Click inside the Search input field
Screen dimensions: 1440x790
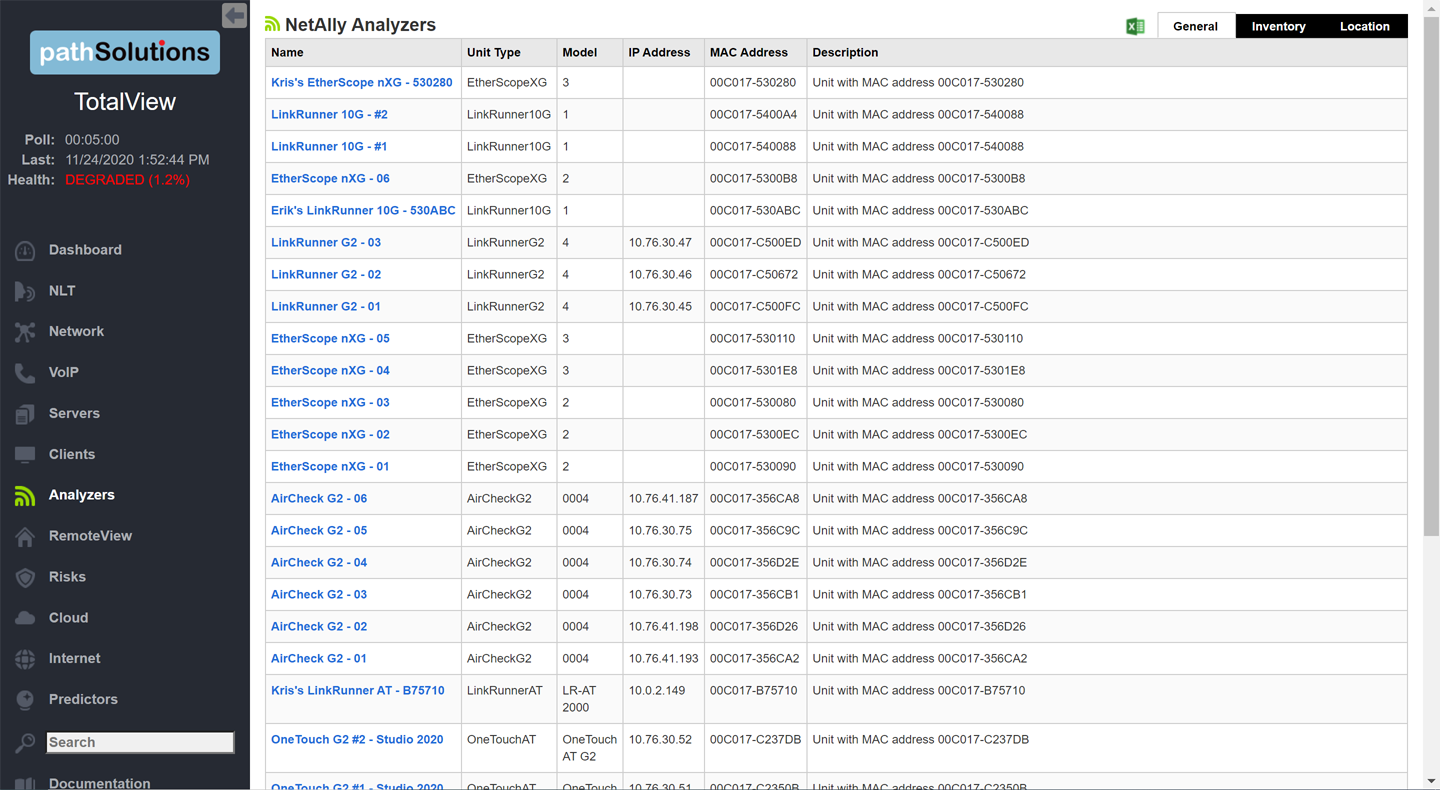(140, 742)
